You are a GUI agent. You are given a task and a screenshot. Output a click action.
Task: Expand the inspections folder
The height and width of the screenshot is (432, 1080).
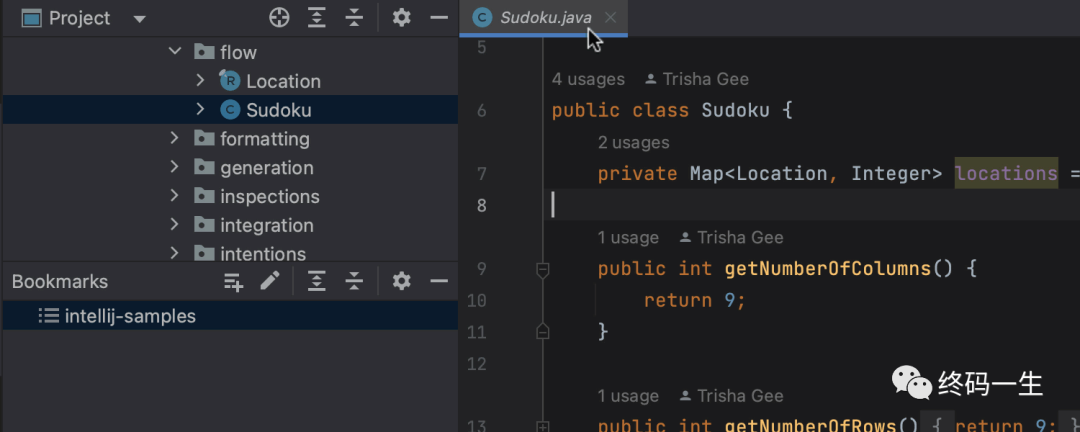(175, 196)
